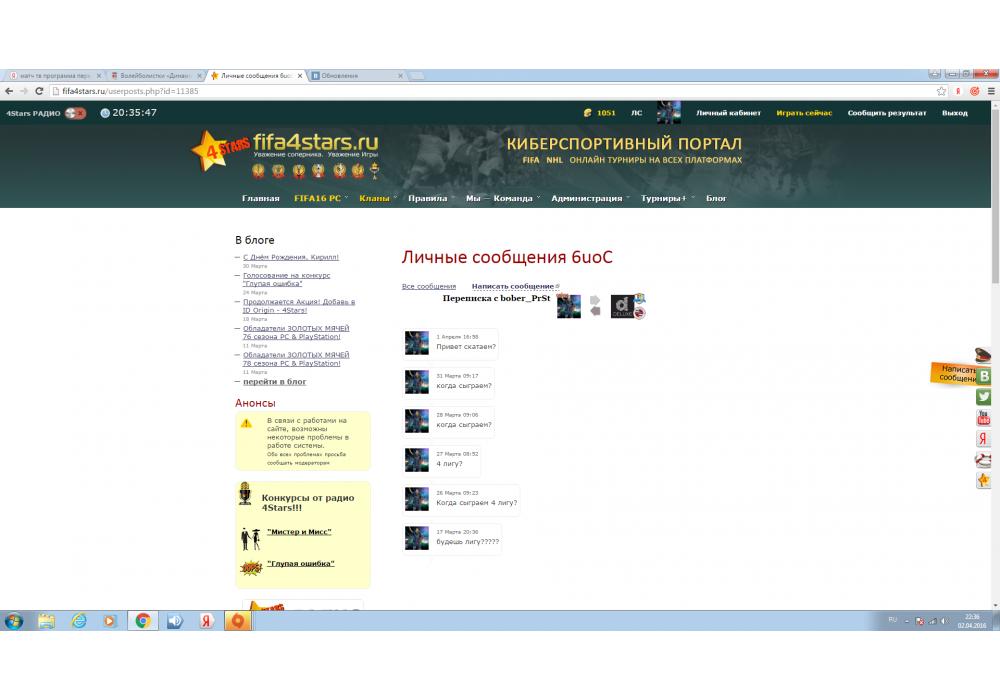Click the browser address bar URL
1000x700 pixels.
point(130,91)
